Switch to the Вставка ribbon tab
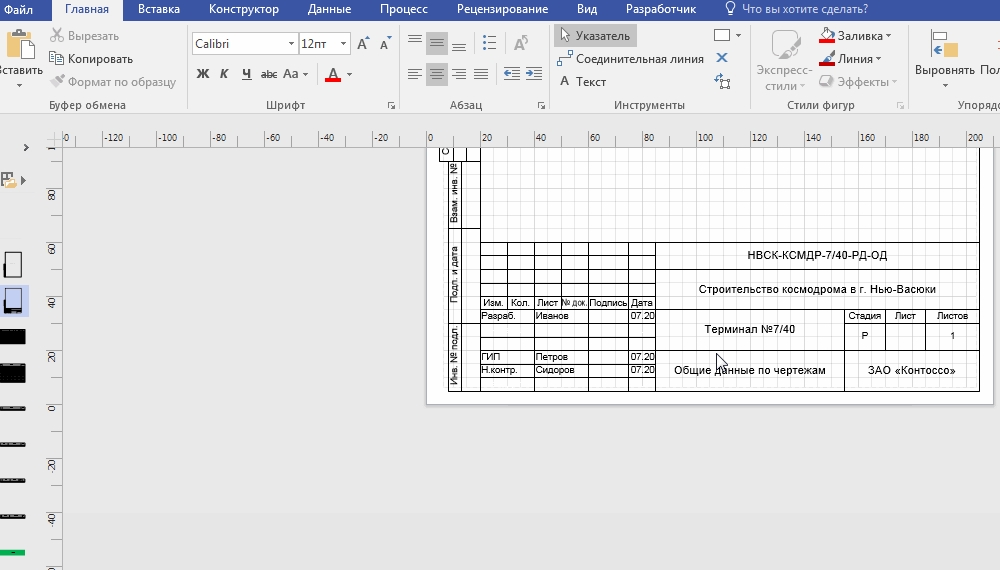 coord(159,9)
